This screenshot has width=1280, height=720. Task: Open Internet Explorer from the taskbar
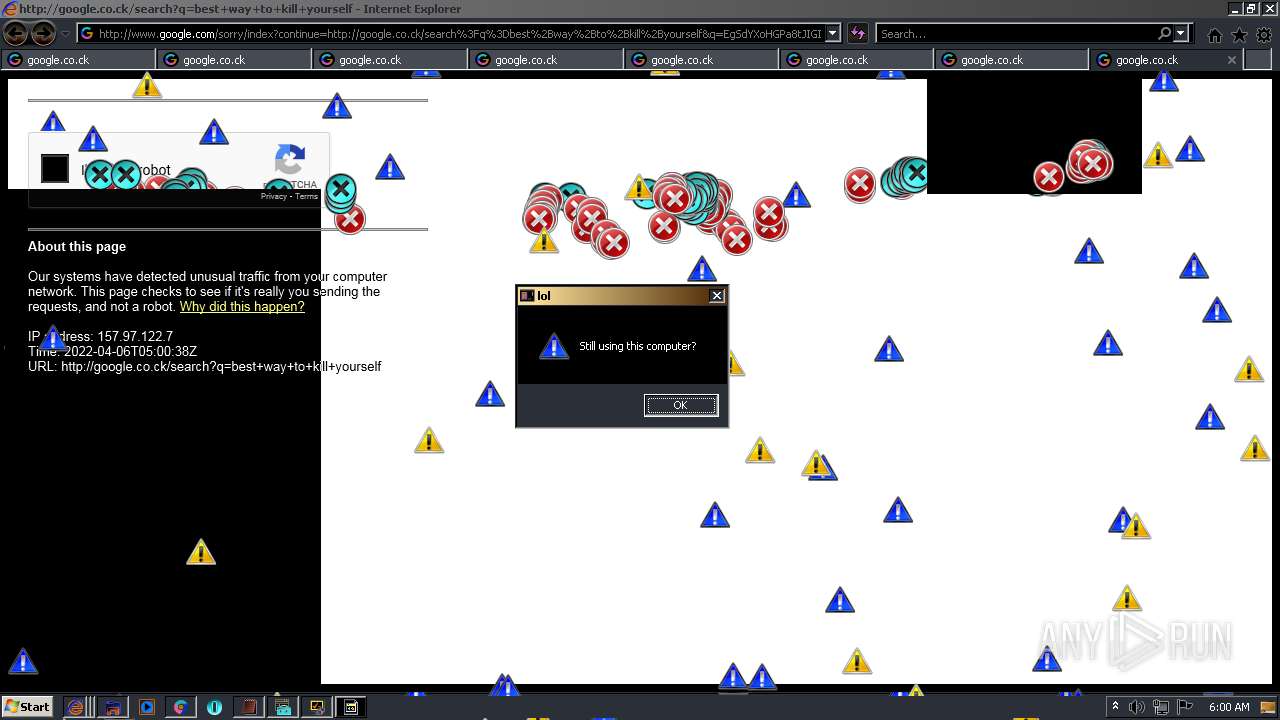(x=76, y=707)
